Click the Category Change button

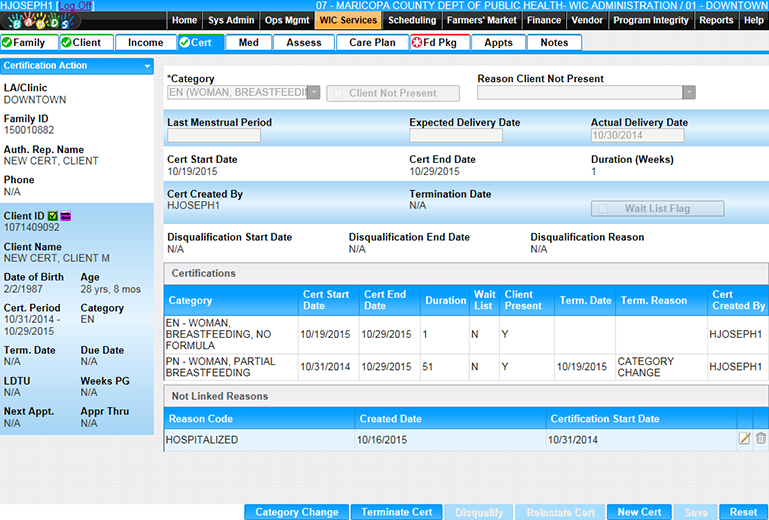tap(296, 512)
